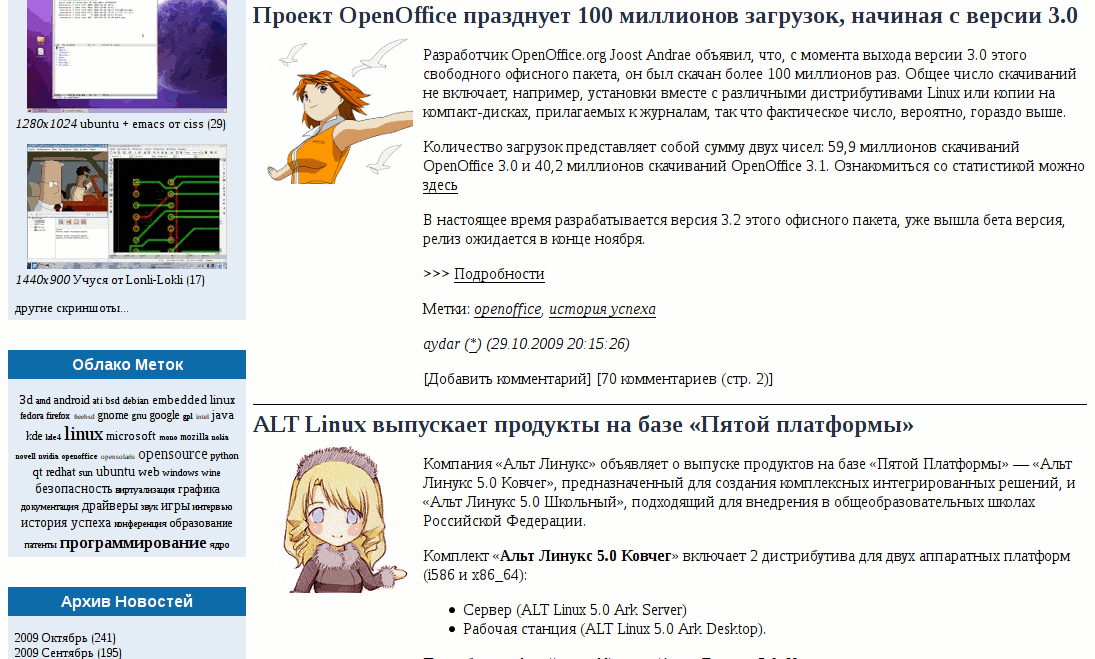The height and width of the screenshot is (659, 1095).
Task: Select the «mozilla» tag
Action: (x=194, y=437)
